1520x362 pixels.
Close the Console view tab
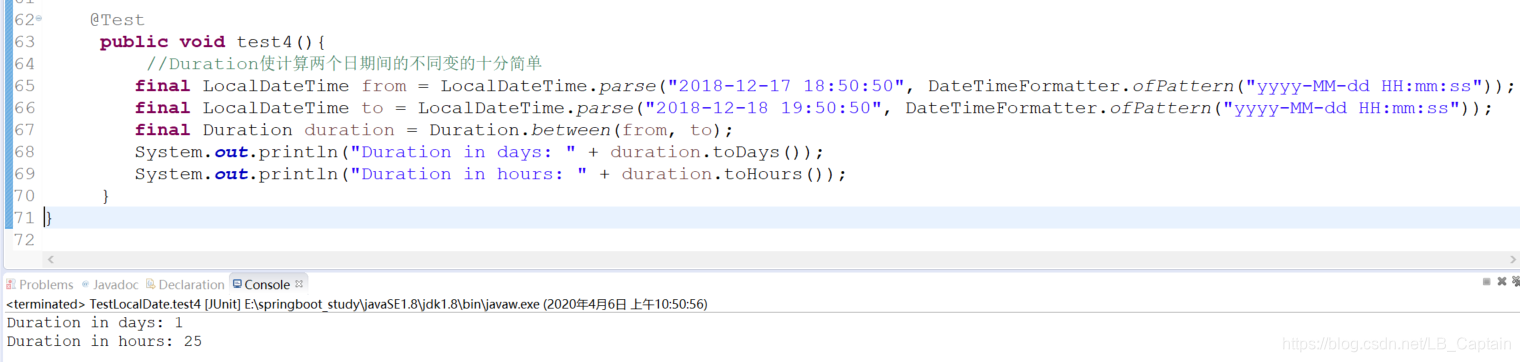(299, 284)
